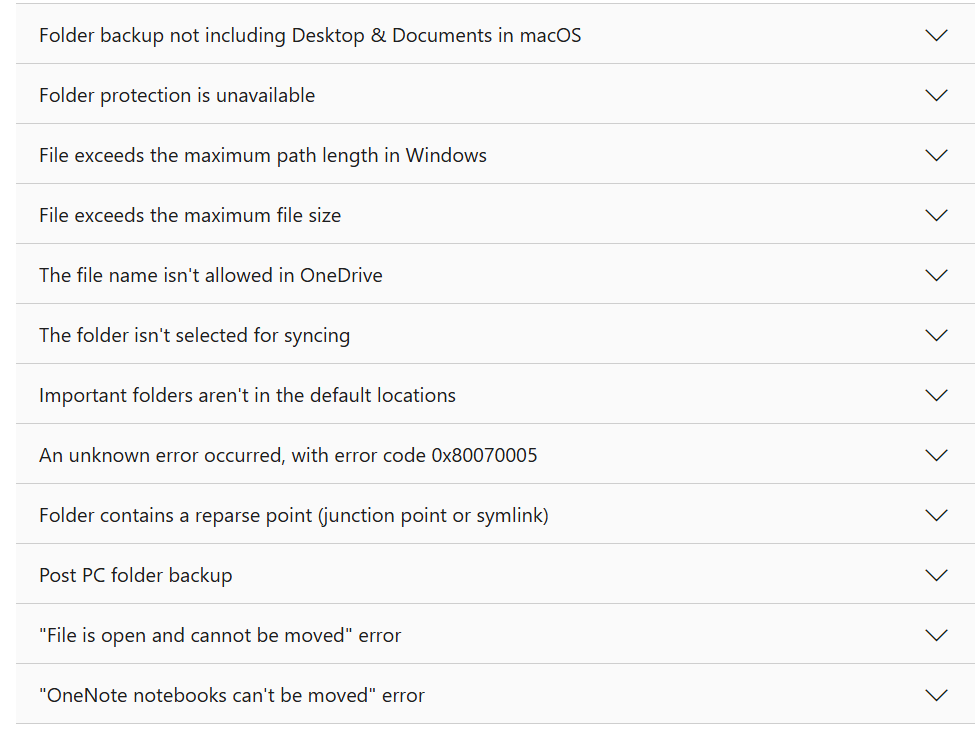The image size is (975, 729).
Task: Click the error code 0x80070005 heading text
Action: [289, 454]
